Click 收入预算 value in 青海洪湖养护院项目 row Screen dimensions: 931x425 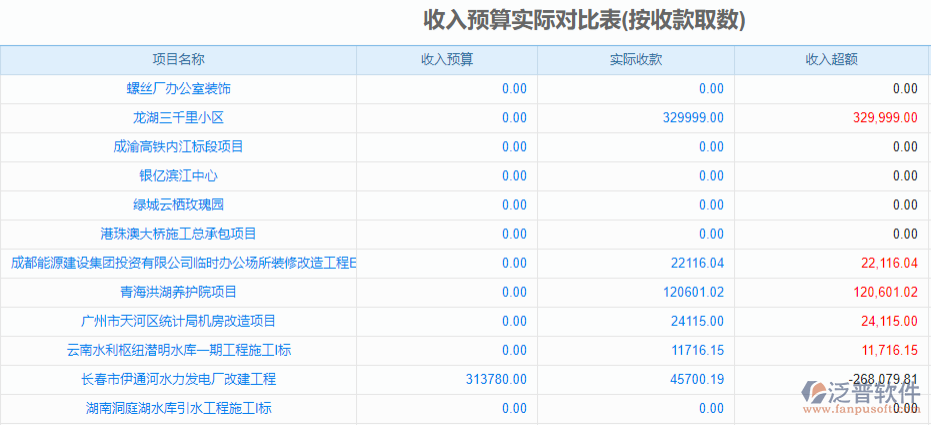514,292
